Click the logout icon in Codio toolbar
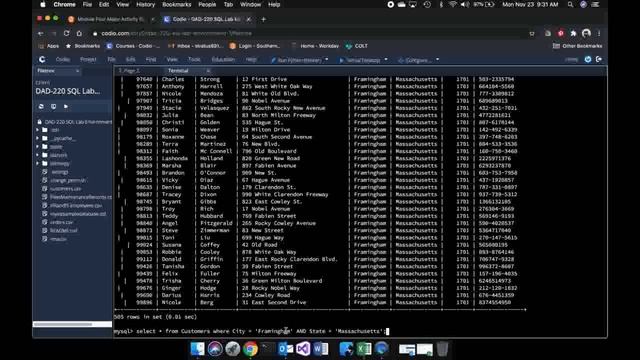This screenshot has height=360, width=640. (599, 60)
